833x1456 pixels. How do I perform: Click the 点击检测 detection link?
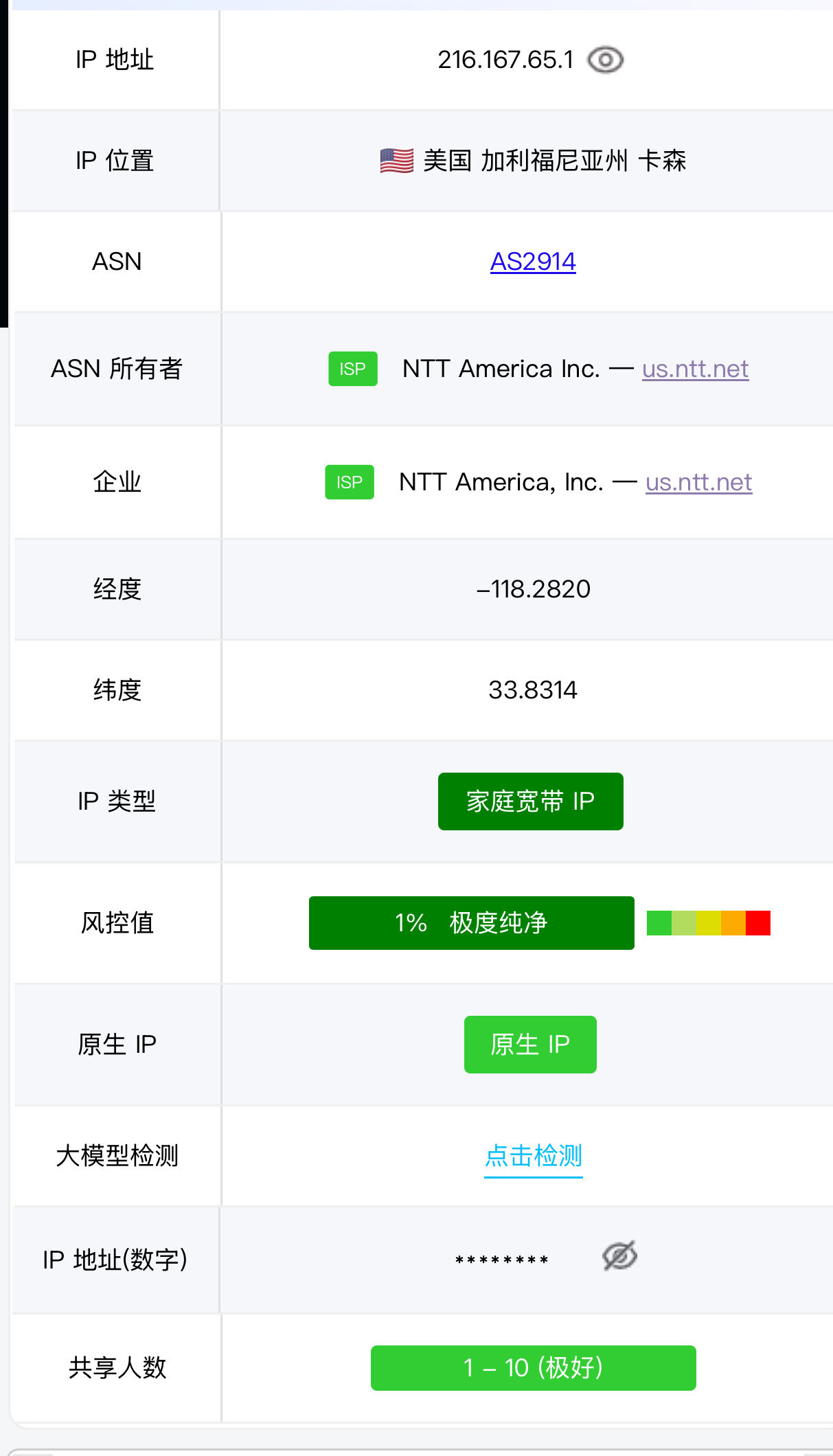coord(533,1157)
